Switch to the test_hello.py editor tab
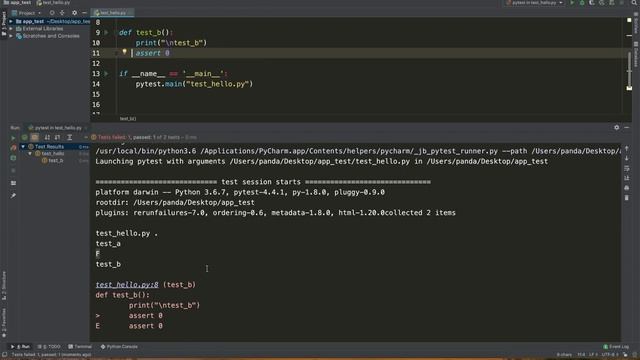This screenshot has height=360, width=640. (x=111, y=13)
